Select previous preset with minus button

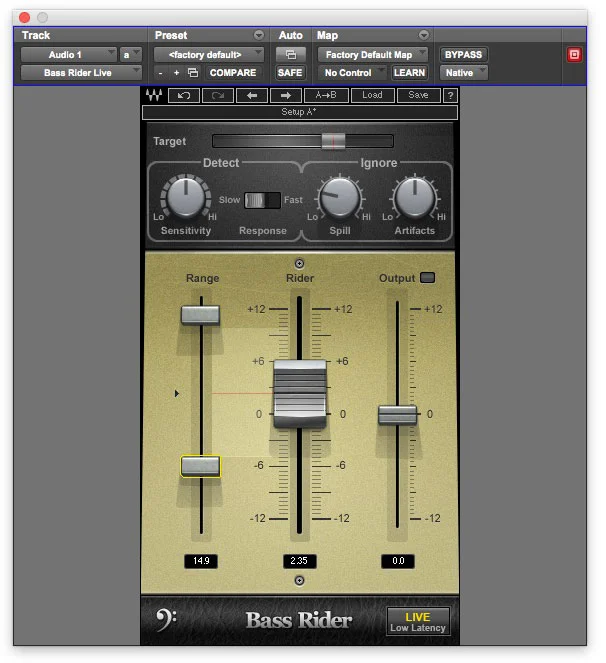pos(160,73)
